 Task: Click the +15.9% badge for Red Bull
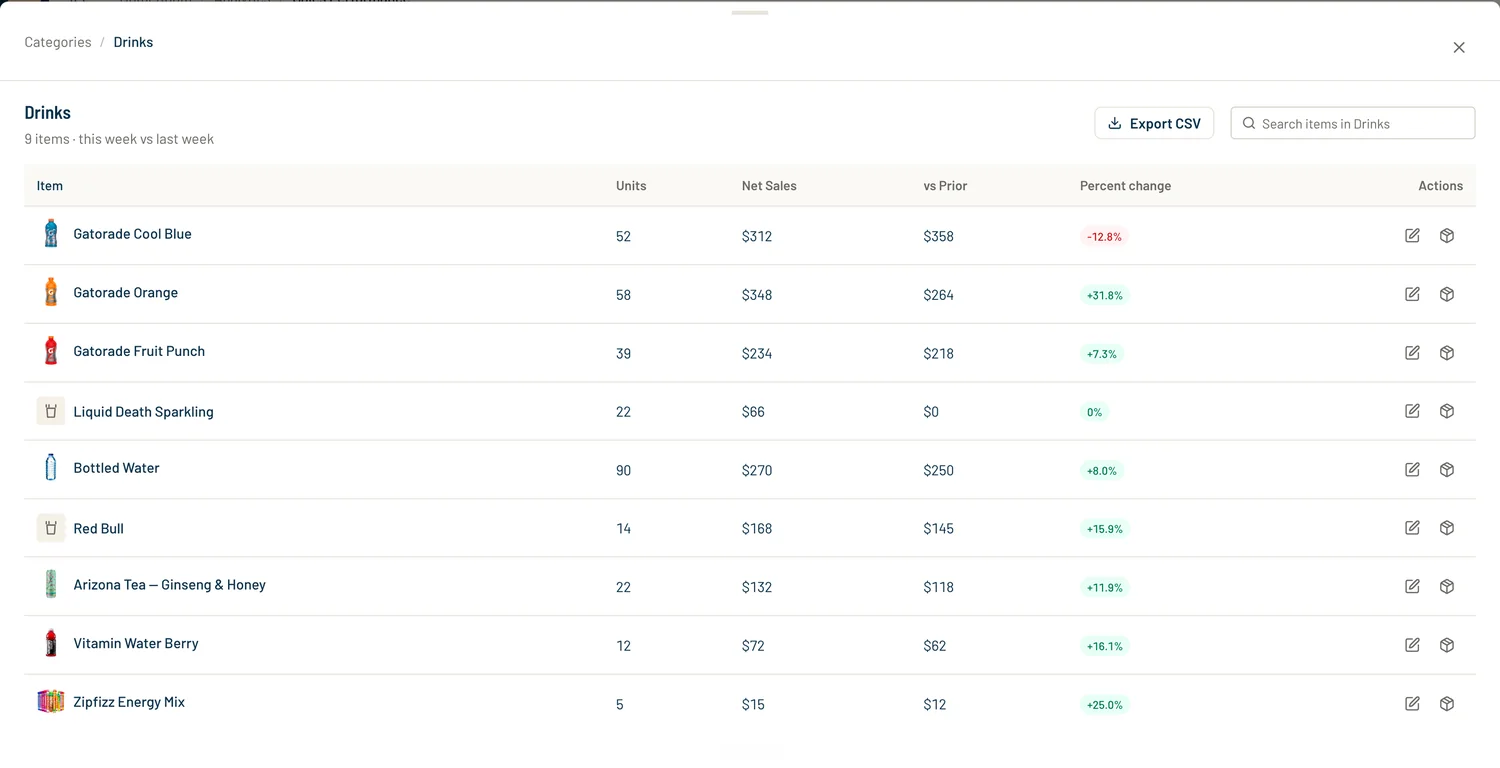[x=1104, y=529]
